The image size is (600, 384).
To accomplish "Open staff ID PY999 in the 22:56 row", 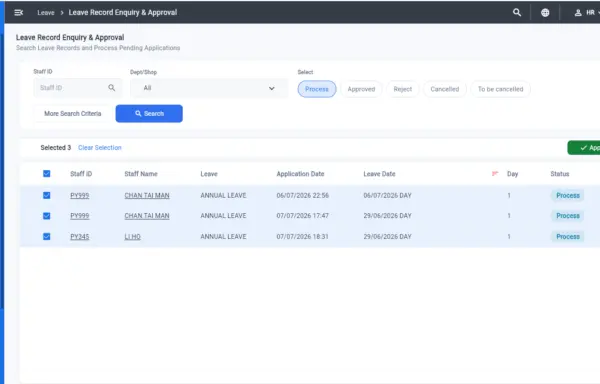I will click(80, 195).
